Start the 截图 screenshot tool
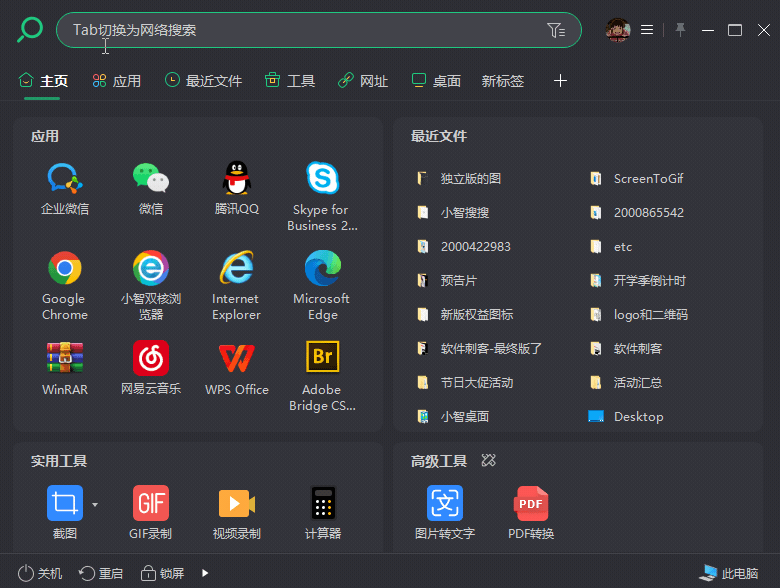 pyautogui.click(x=65, y=512)
